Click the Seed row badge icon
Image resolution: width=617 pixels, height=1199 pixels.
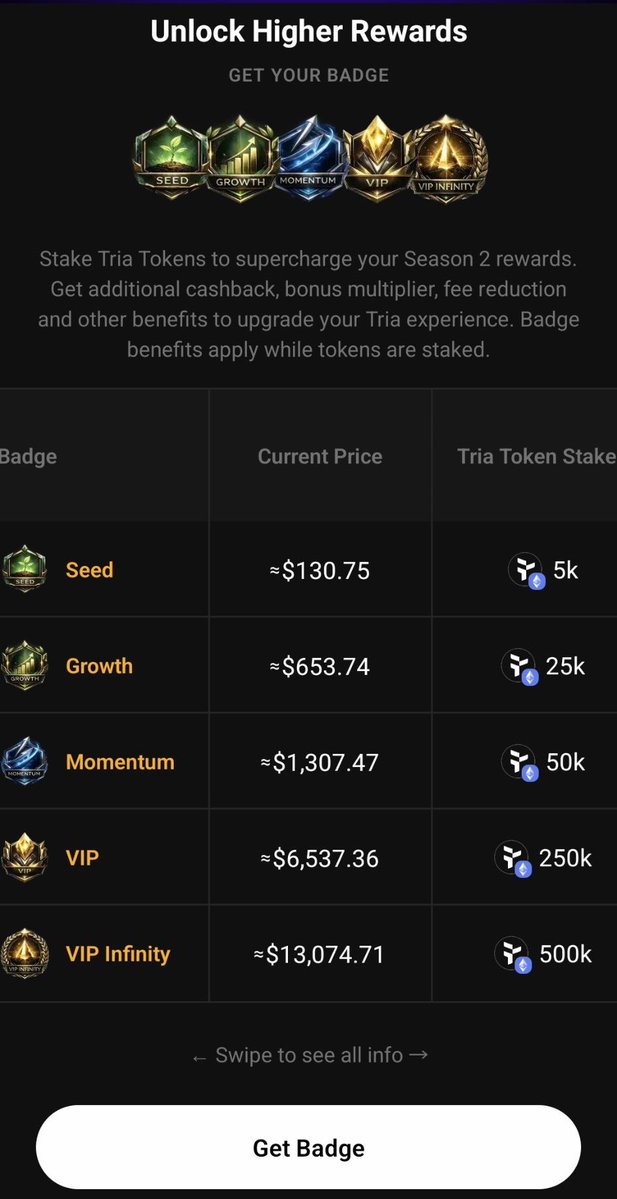[25, 570]
